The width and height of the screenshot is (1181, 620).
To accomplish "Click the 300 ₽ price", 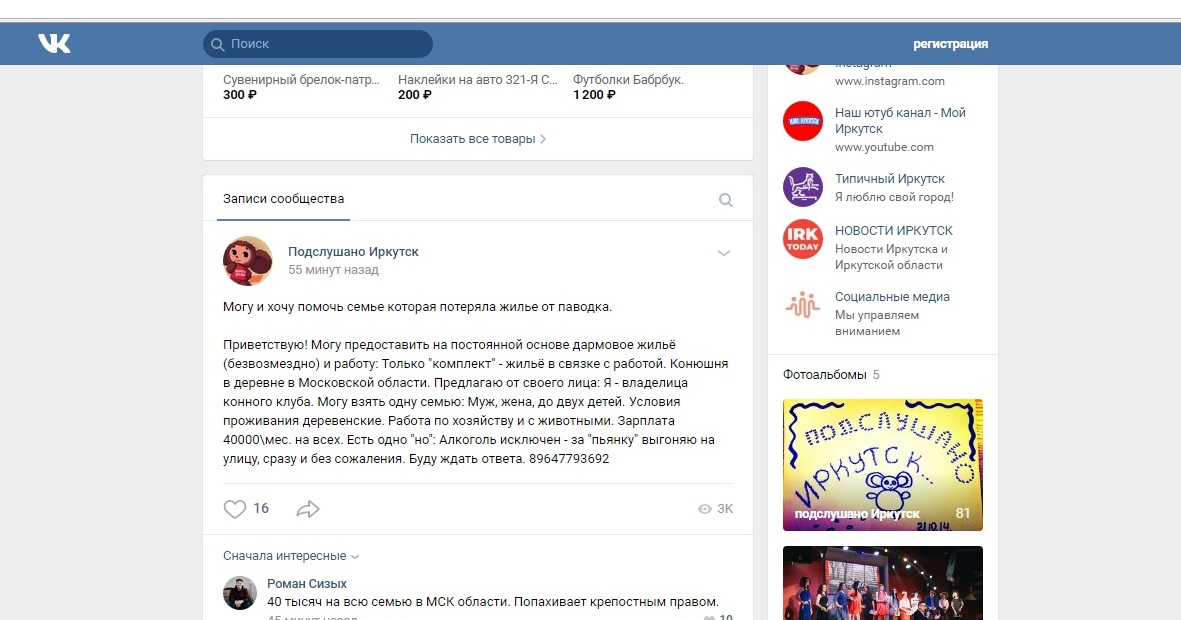I will [240, 95].
